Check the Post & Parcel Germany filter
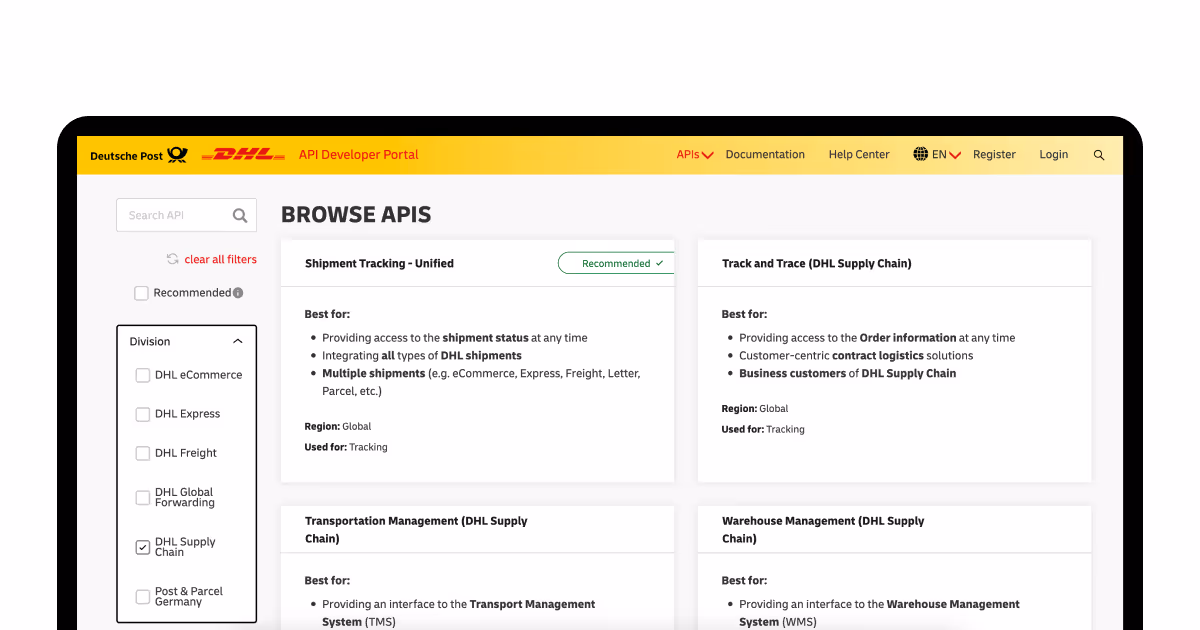 point(142,597)
